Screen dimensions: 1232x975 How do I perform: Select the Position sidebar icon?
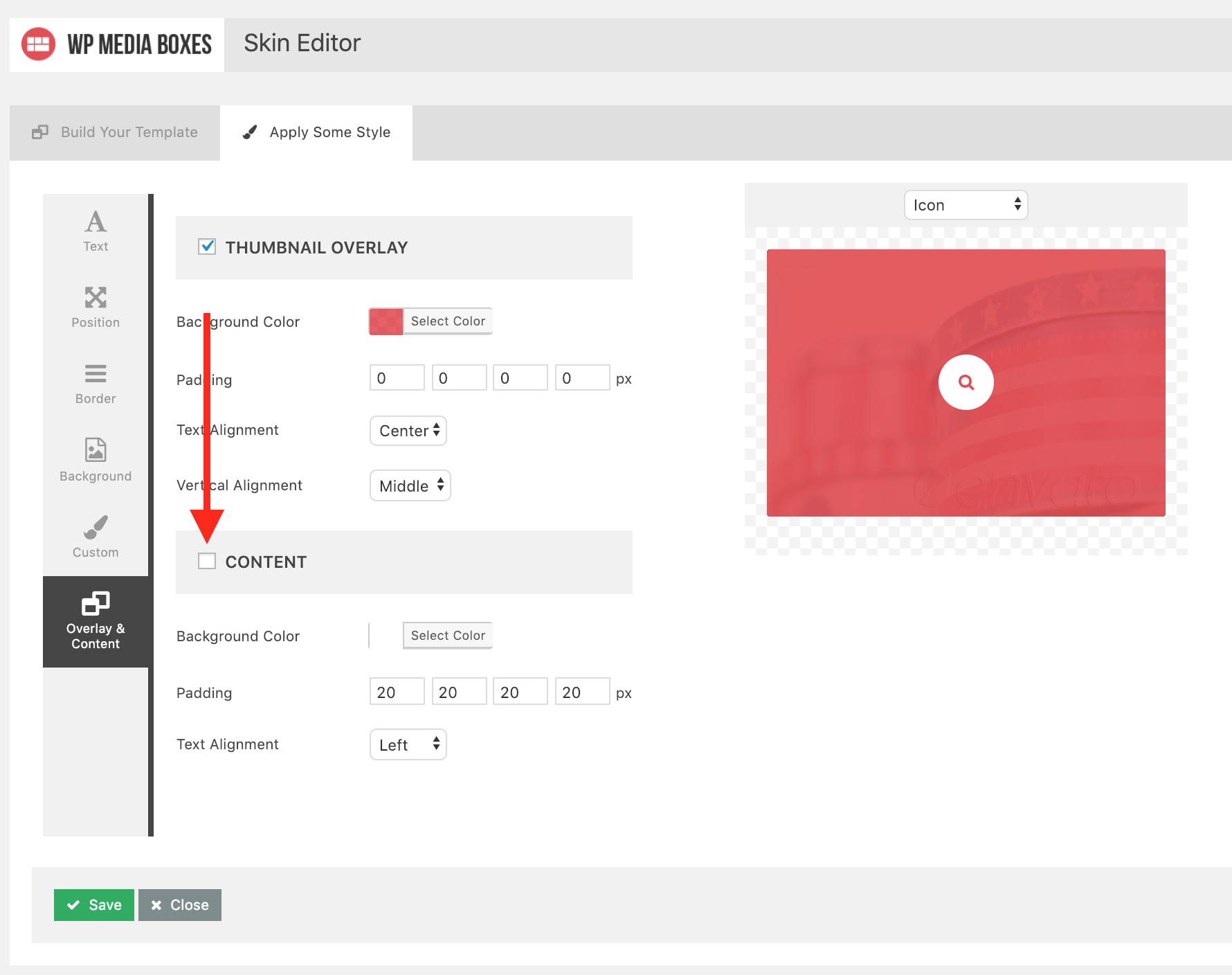tap(96, 298)
